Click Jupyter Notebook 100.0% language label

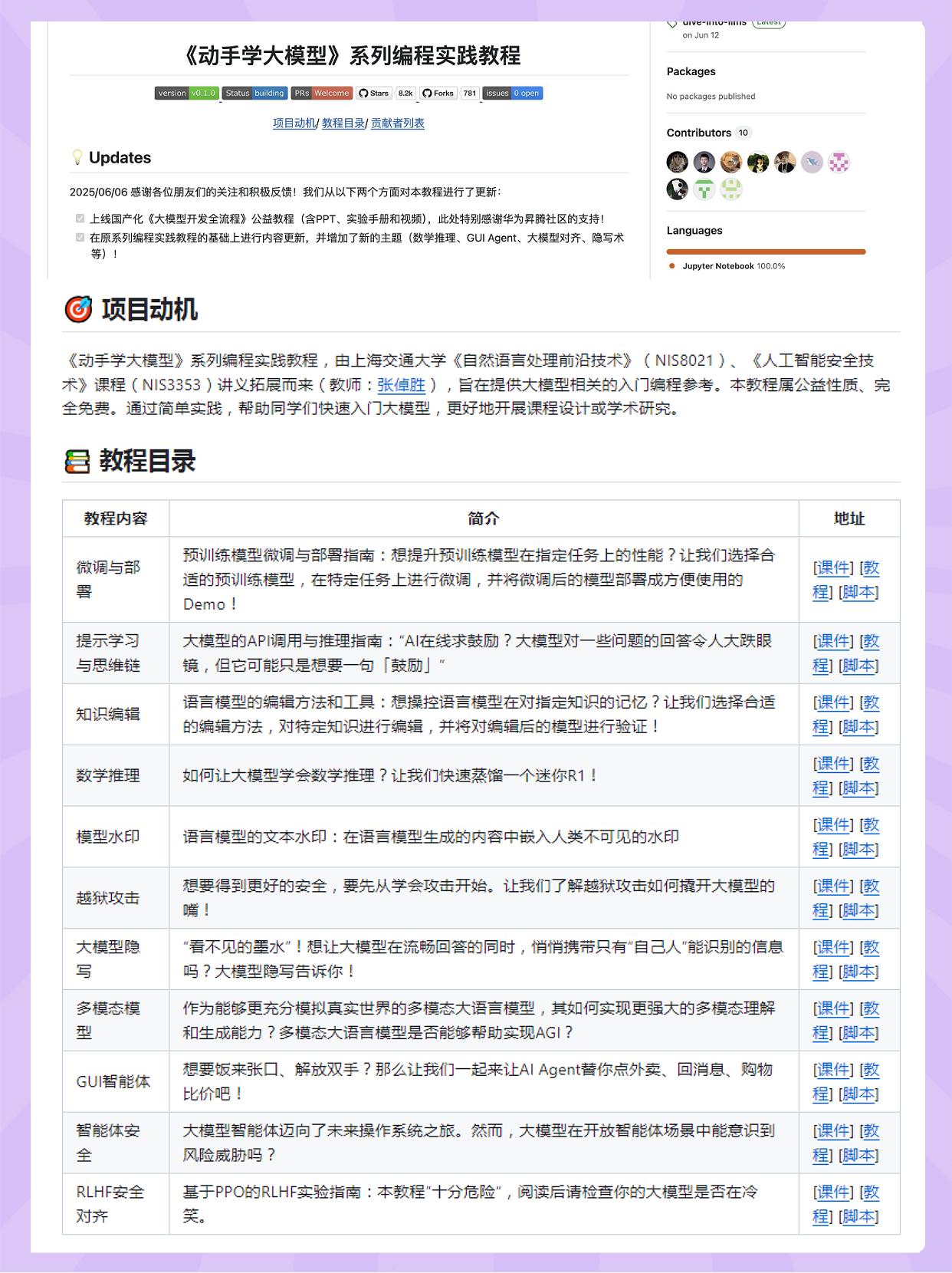tap(734, 266)
